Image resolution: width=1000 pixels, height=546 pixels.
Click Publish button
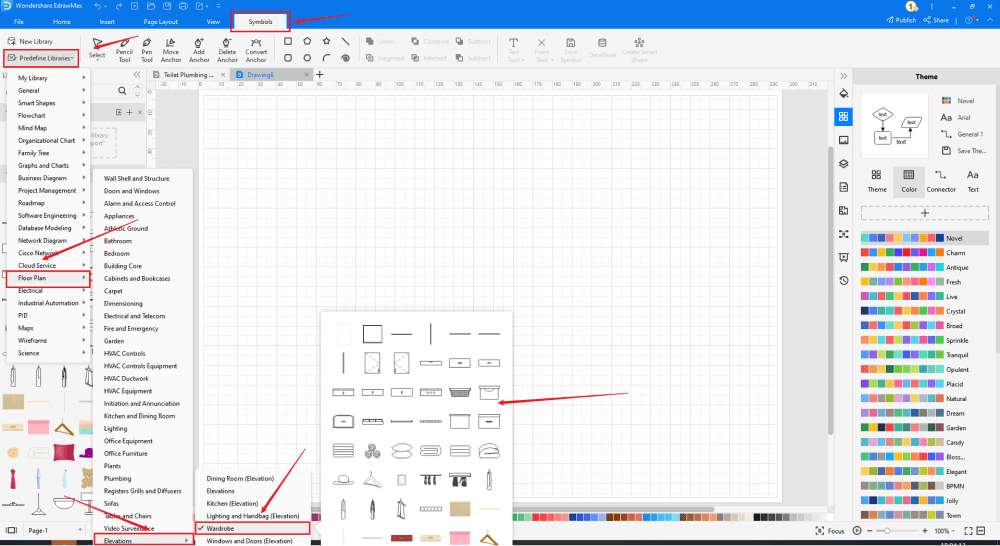tap(901, 20)
